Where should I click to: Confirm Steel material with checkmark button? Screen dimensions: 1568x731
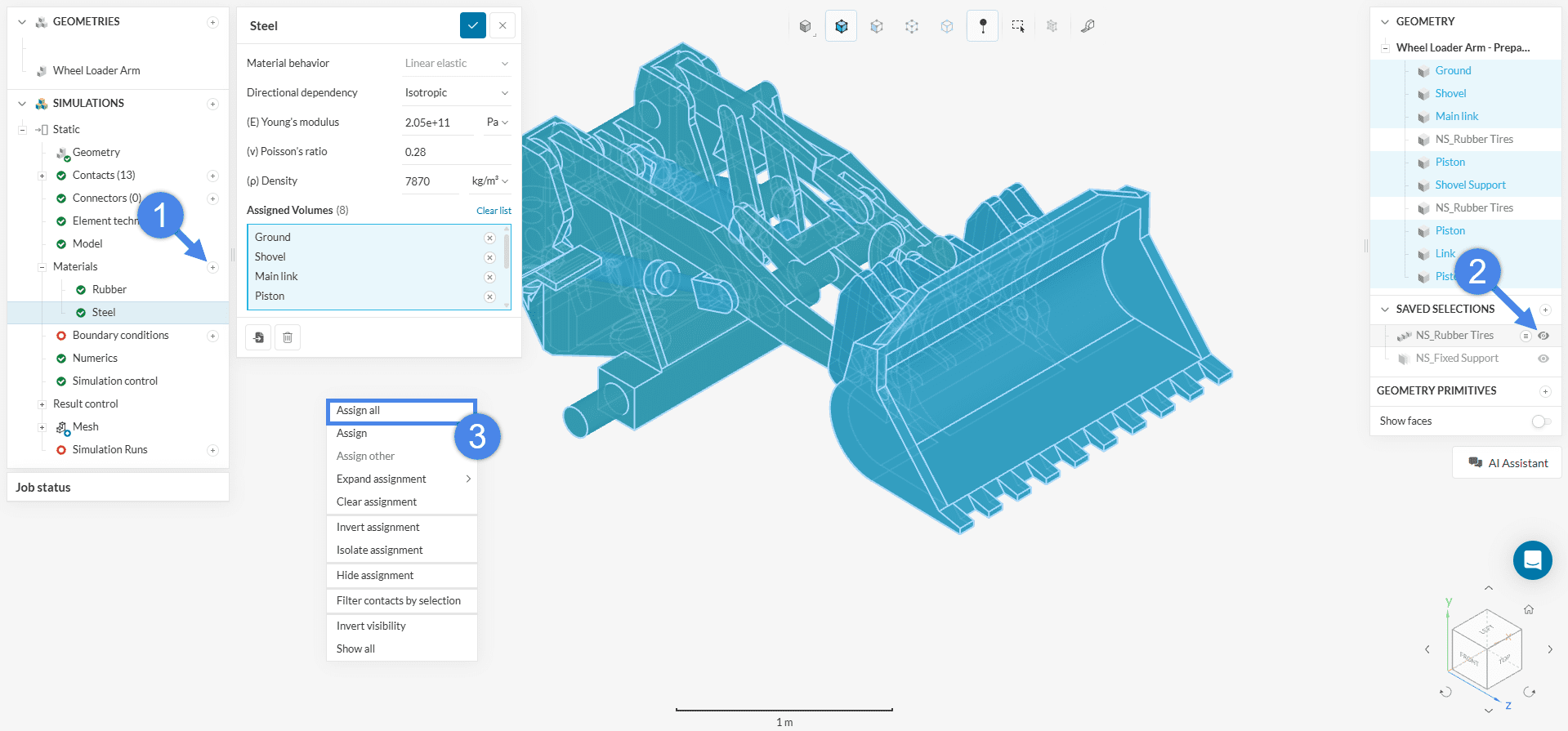click(x=472, y=25)
